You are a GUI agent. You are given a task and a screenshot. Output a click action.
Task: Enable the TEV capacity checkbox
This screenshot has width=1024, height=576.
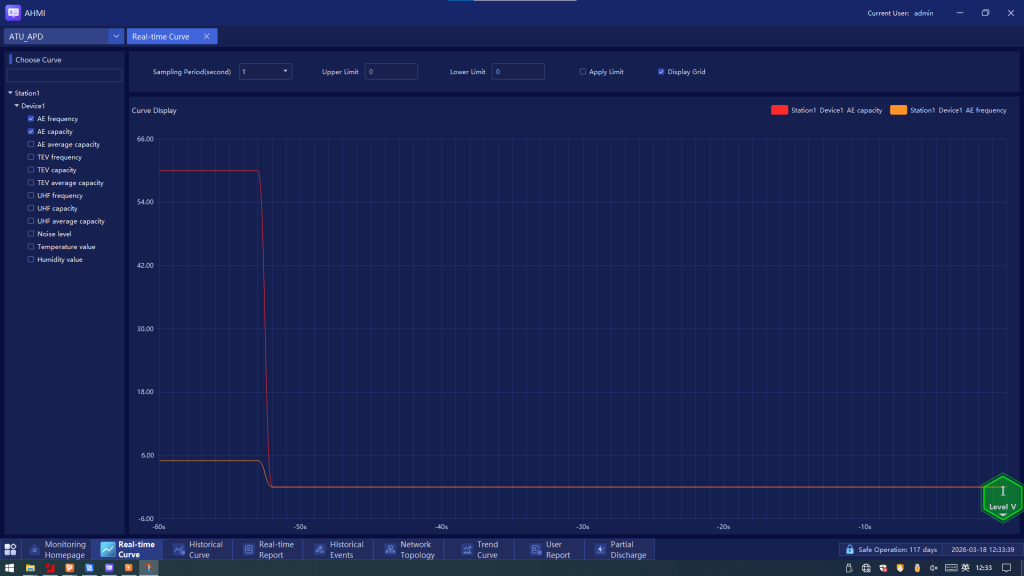pos(31,170)
